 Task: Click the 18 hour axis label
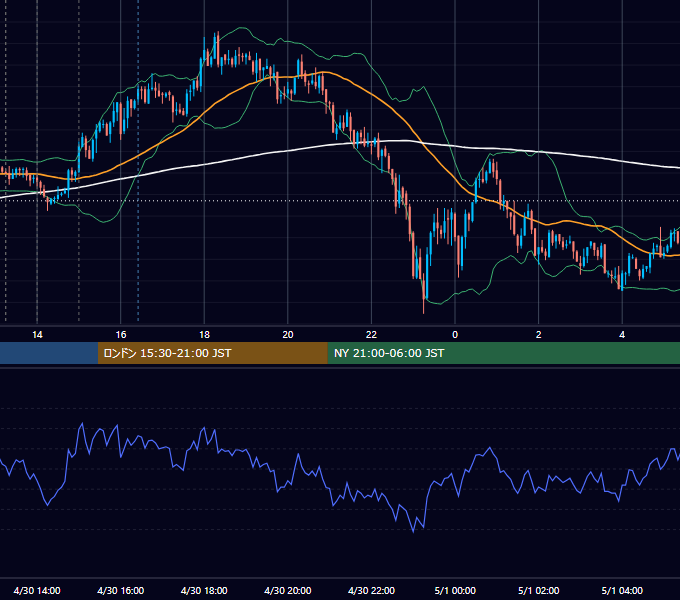click(x=204, y=335)
